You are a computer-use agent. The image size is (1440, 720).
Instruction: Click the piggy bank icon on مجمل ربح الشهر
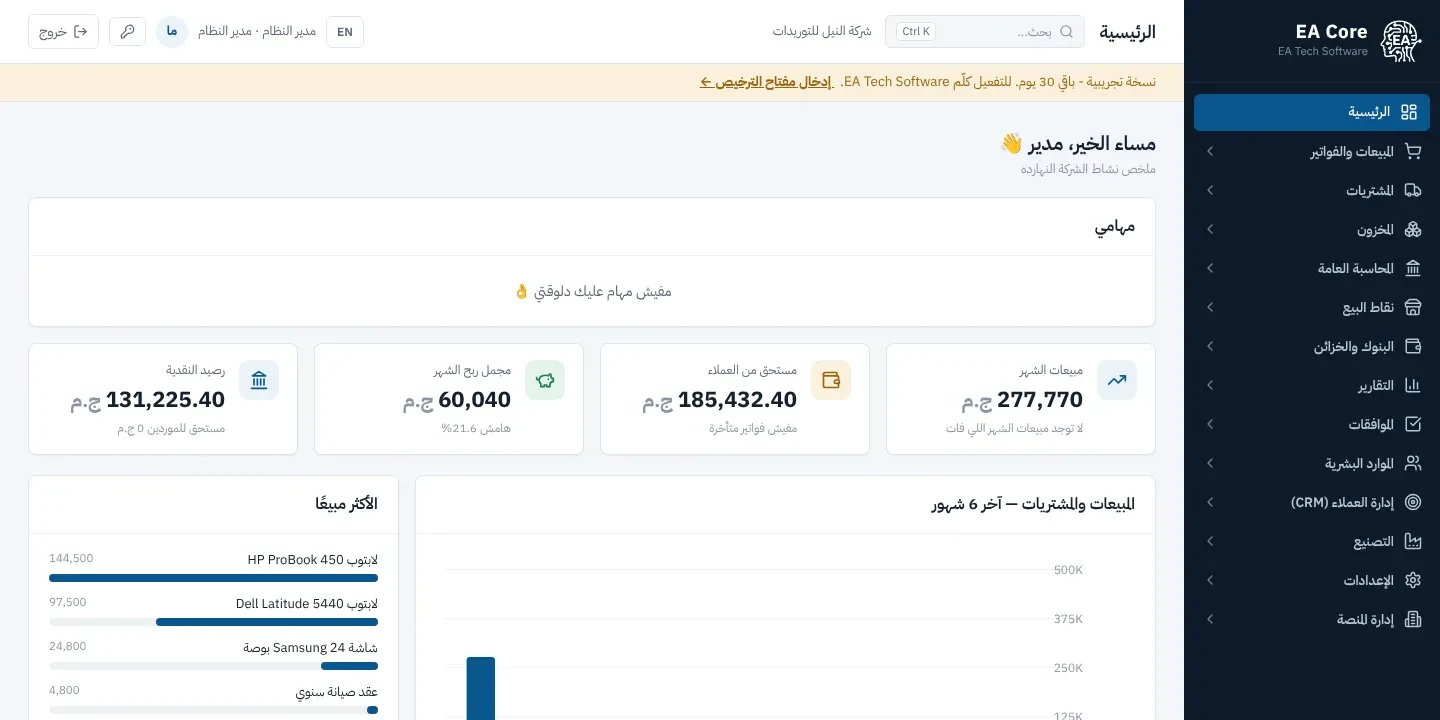click(x=545, y=380)
